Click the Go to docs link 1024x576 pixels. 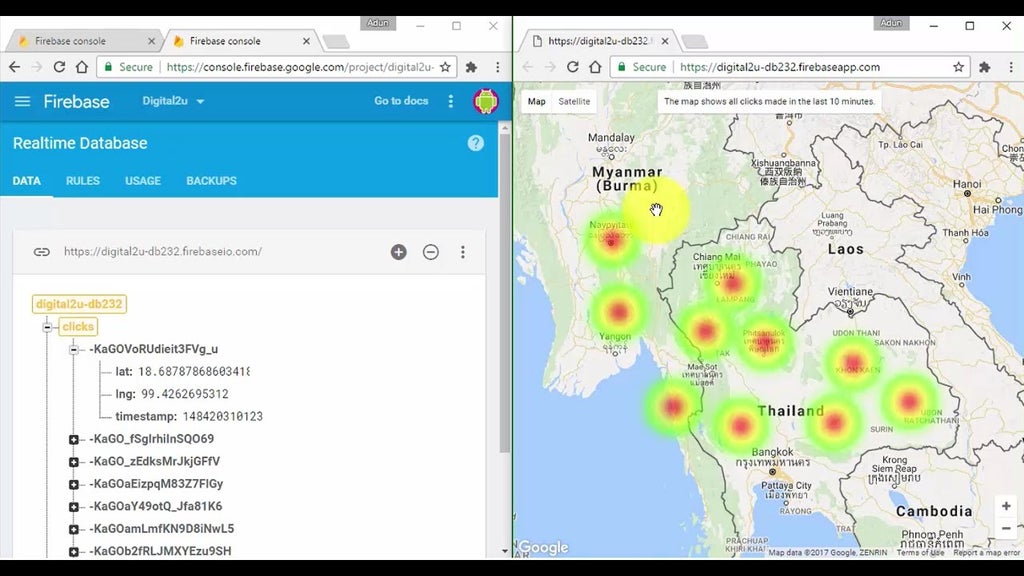point(400,101)
